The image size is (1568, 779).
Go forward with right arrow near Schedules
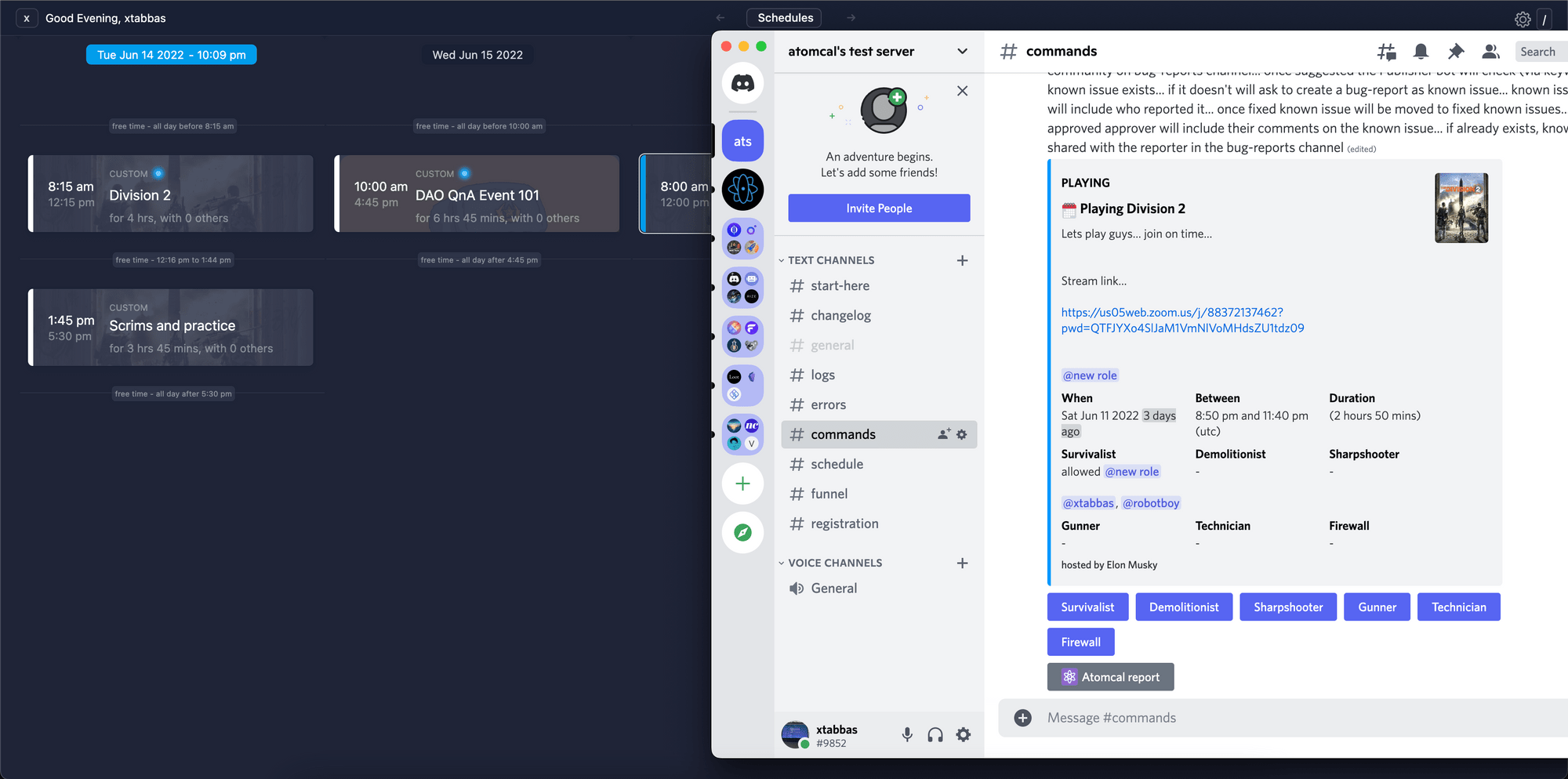[x=851, y=18]
